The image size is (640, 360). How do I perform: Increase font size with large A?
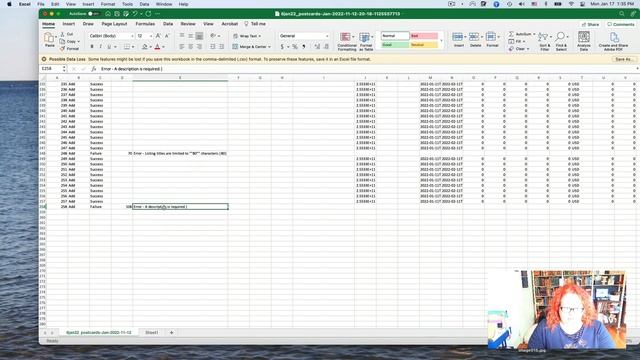pyautogui.click(x=158, y=36)
